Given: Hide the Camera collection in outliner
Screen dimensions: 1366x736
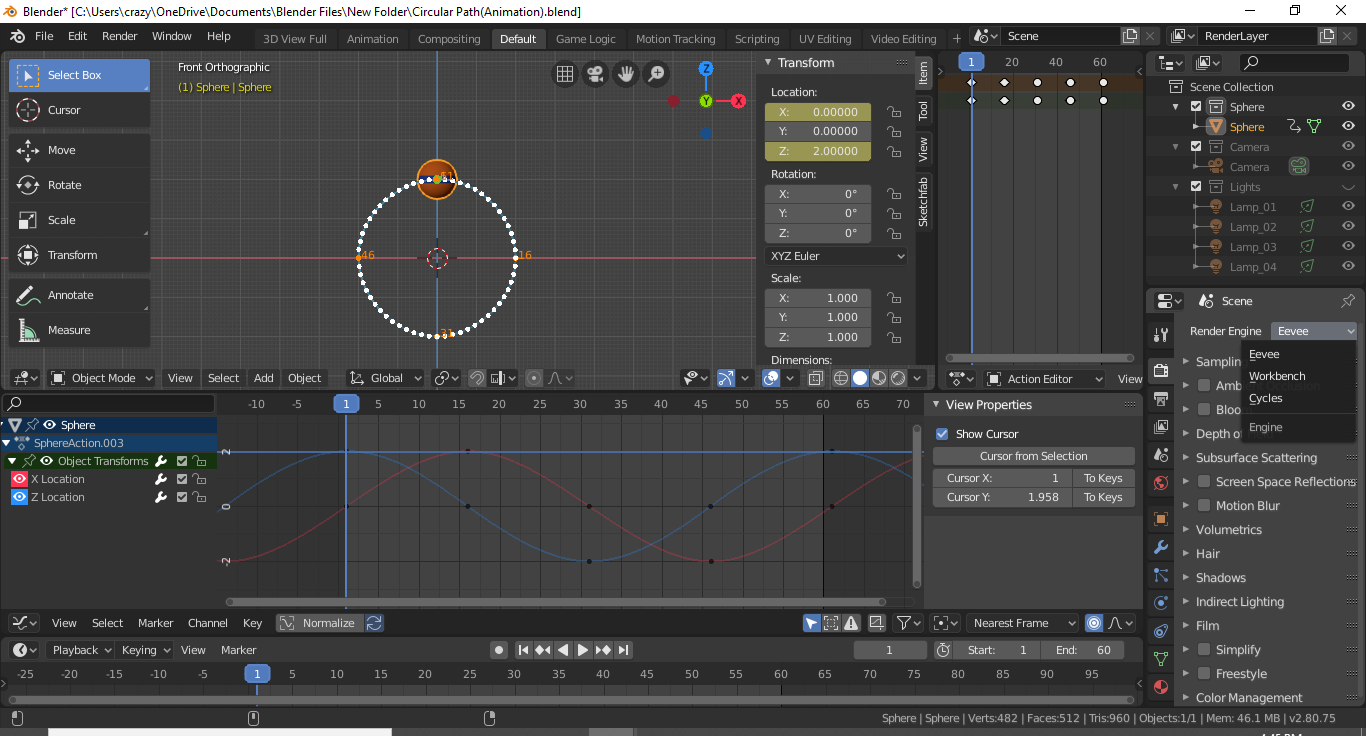Looking at the screenshot, I should (1348, 147).
